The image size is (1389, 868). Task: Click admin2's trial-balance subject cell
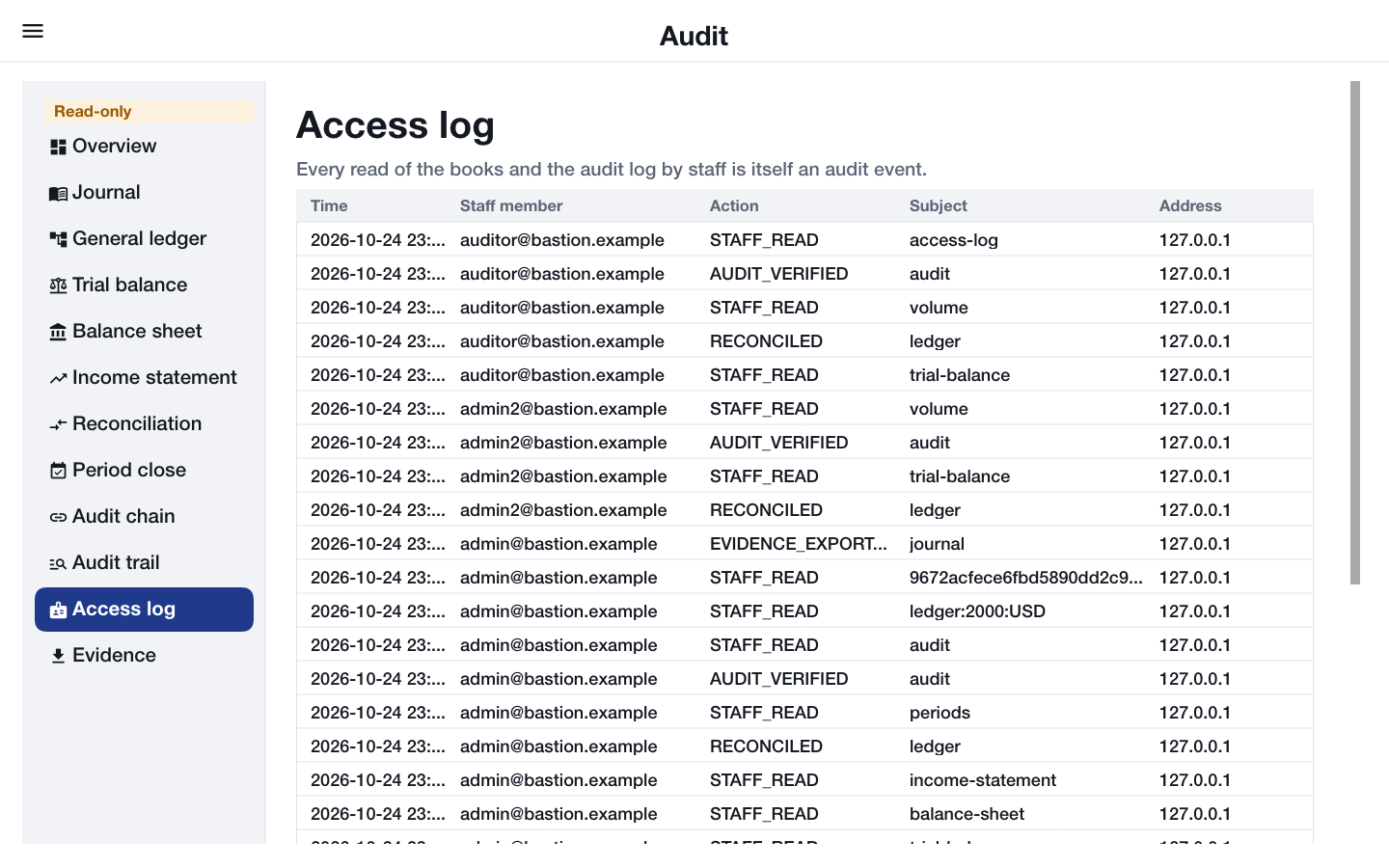pyautogui.click(x=960, y=476)
